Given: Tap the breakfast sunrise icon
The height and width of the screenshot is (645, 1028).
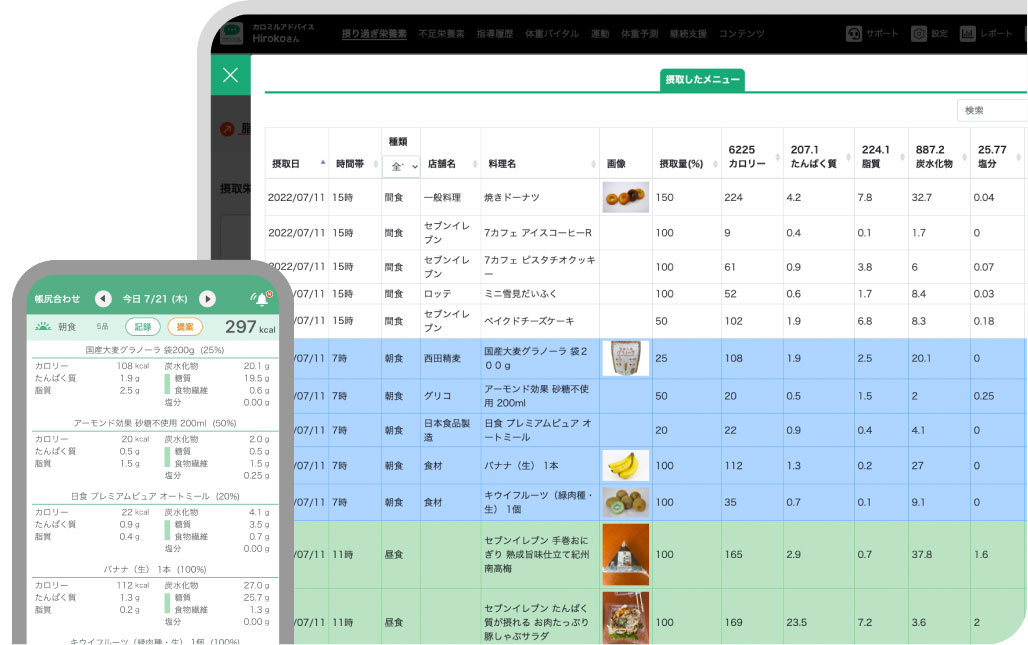Looking at the screenshot, I should (43, 326).
